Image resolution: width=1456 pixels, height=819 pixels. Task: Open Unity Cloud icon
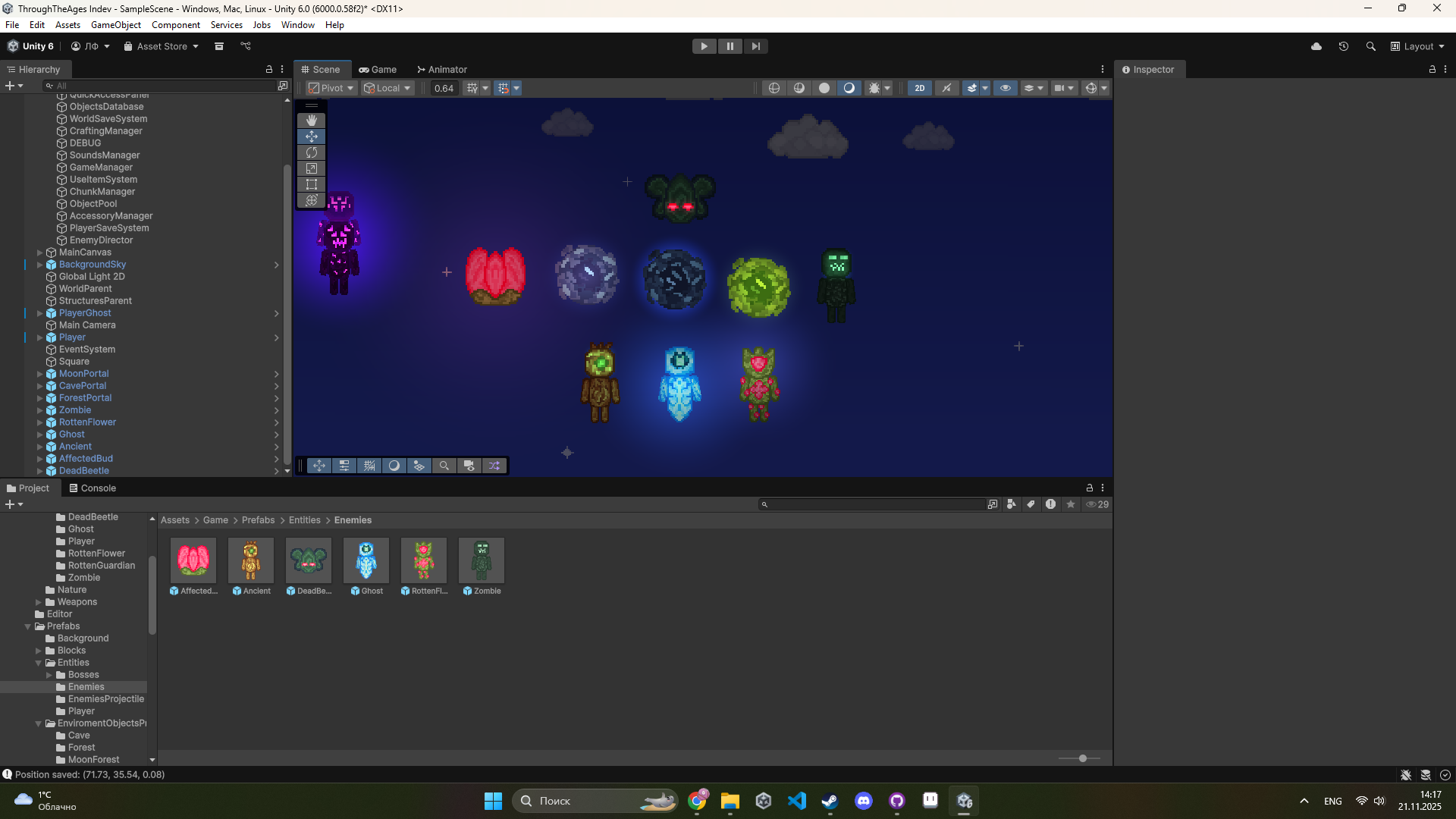(x=1316, y=46)
